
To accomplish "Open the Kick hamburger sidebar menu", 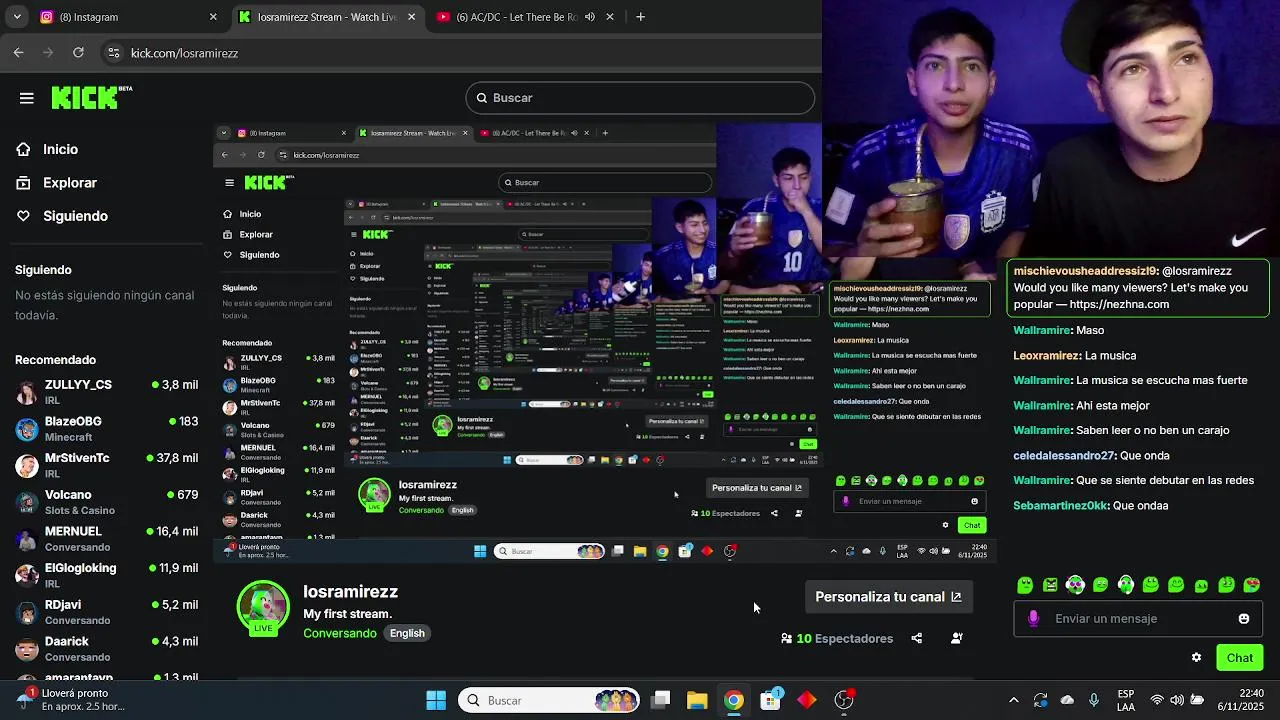I will point(27,98).
